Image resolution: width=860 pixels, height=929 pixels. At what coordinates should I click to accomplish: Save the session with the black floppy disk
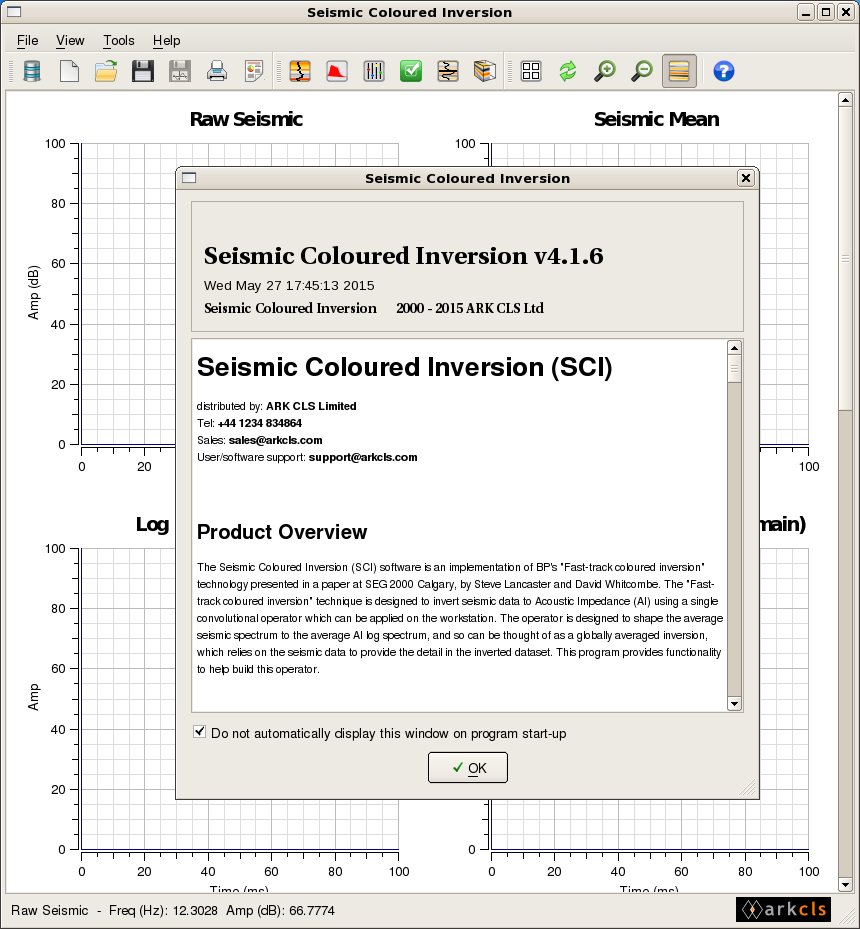point(143,71)
